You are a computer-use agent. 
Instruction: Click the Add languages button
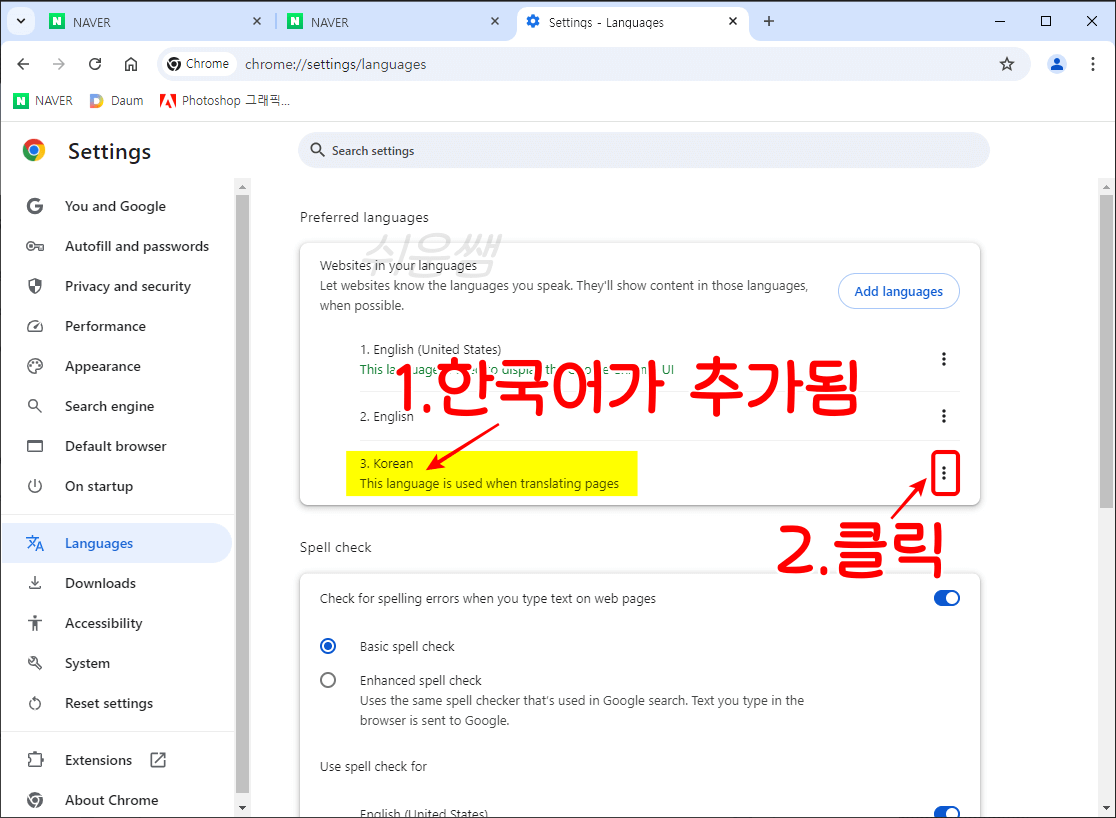897,290
